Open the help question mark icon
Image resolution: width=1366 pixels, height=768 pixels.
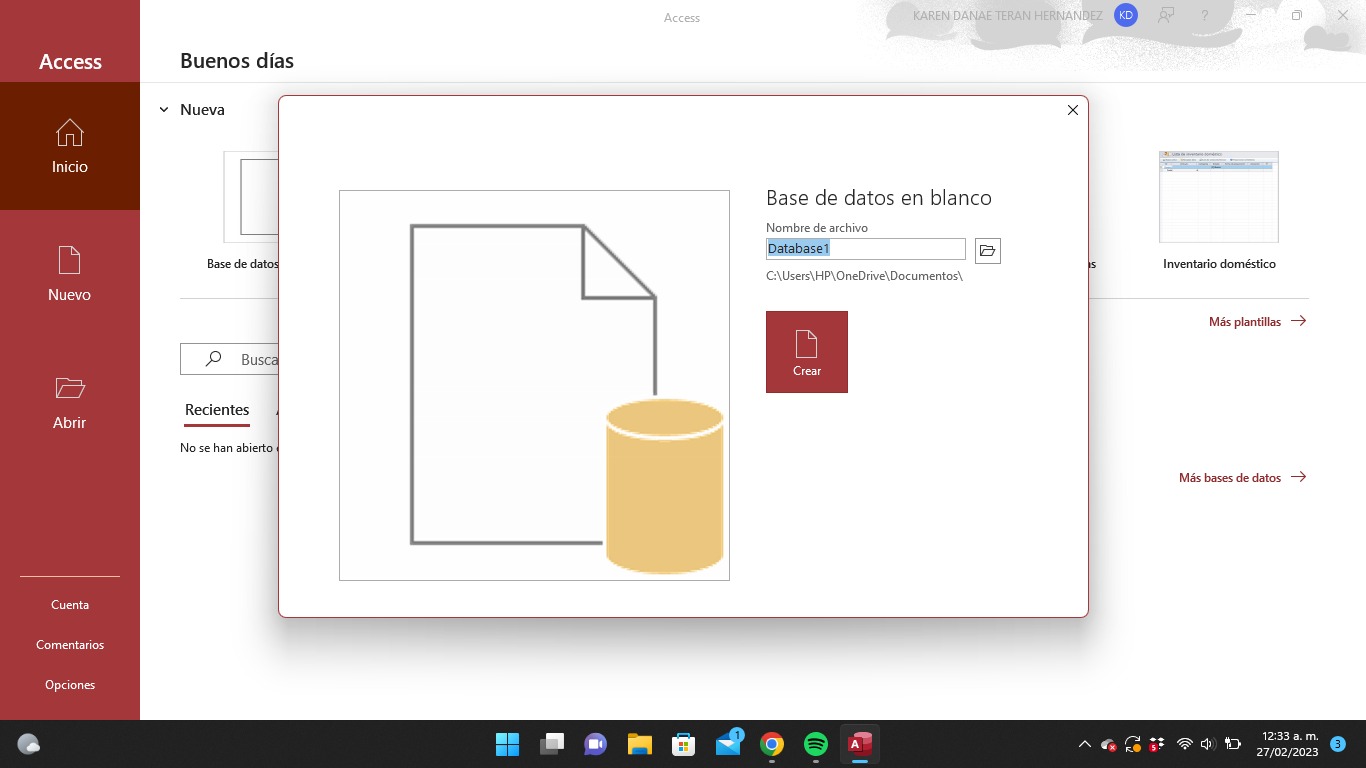pyautogui.click(x=1205, y=15)
